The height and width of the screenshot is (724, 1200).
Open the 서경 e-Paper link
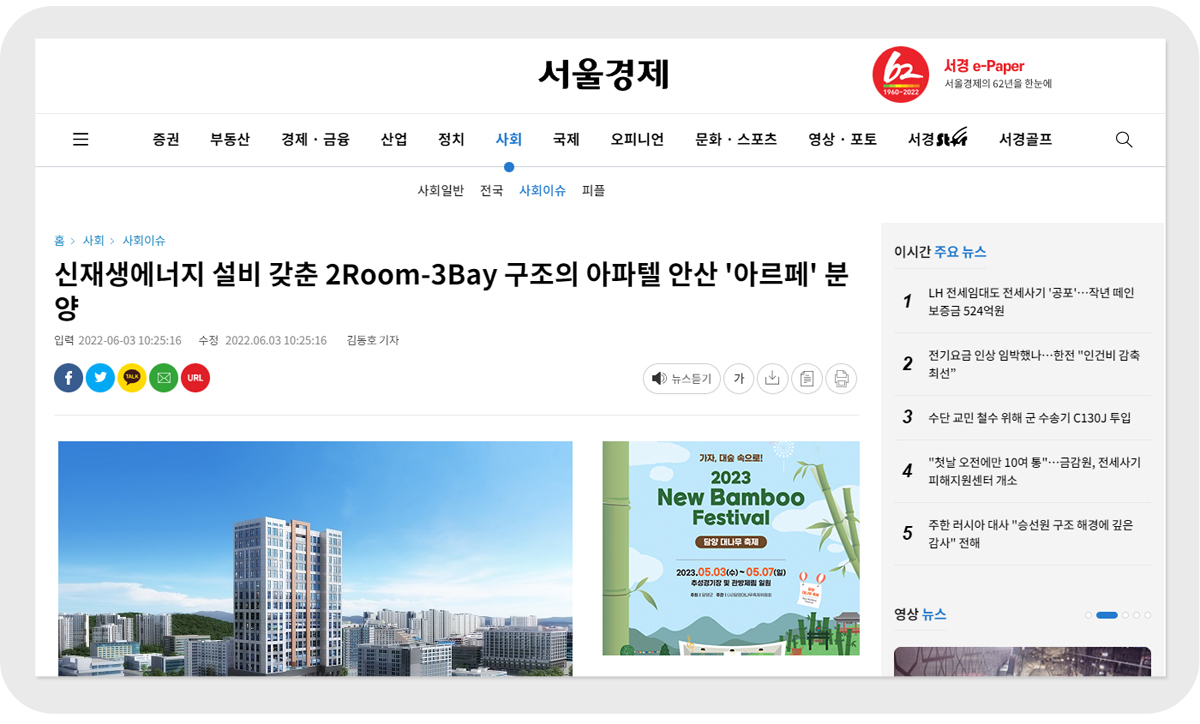984,66
